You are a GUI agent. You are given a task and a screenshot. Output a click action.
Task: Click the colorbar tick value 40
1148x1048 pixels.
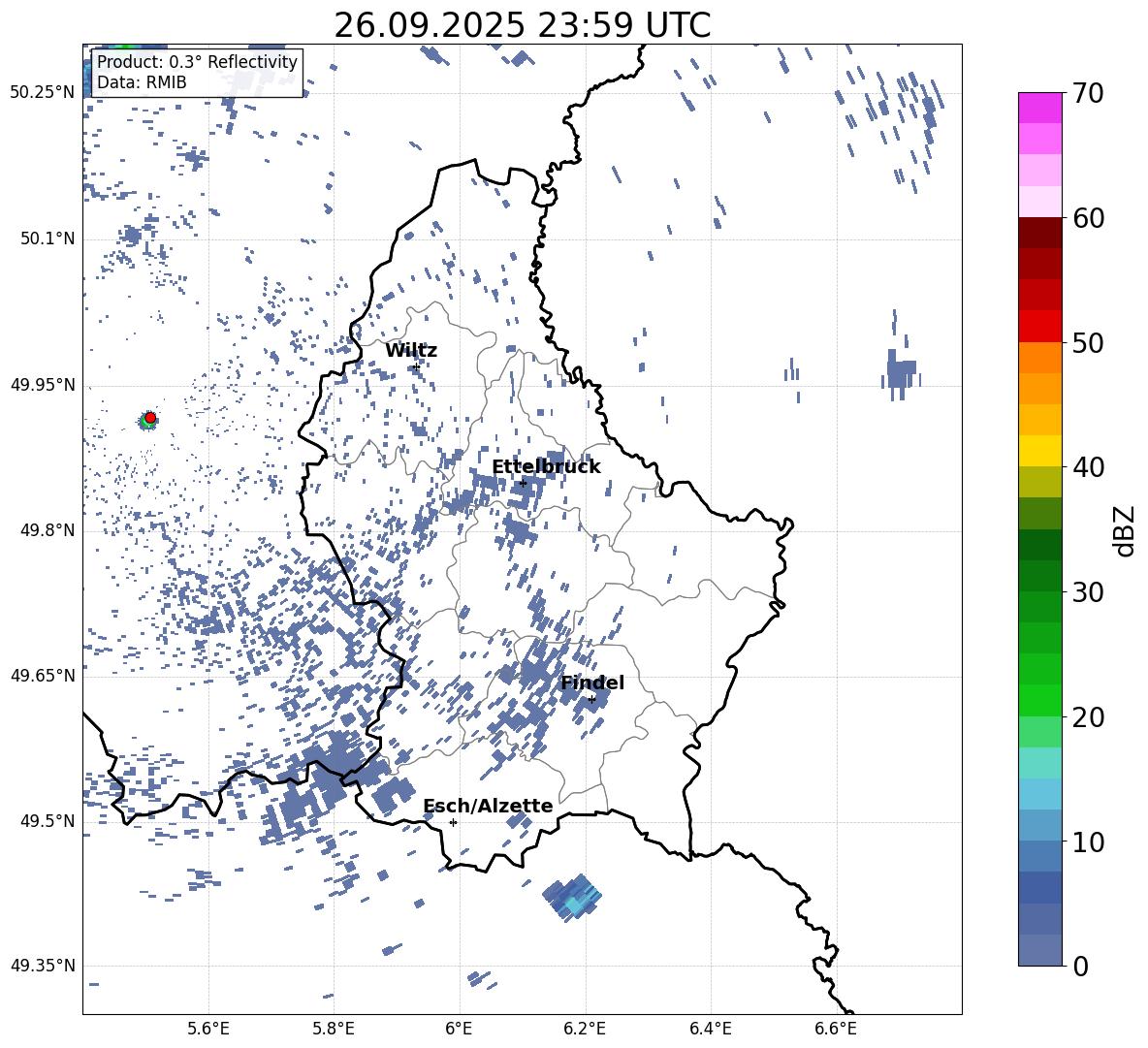(1088, 467)
